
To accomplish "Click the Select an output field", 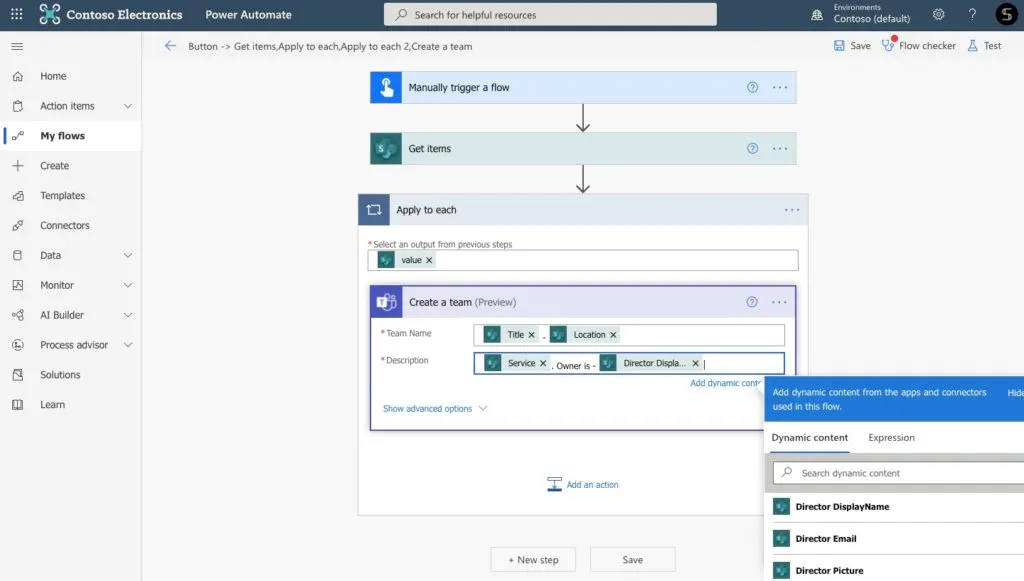I will pos(583,260).
